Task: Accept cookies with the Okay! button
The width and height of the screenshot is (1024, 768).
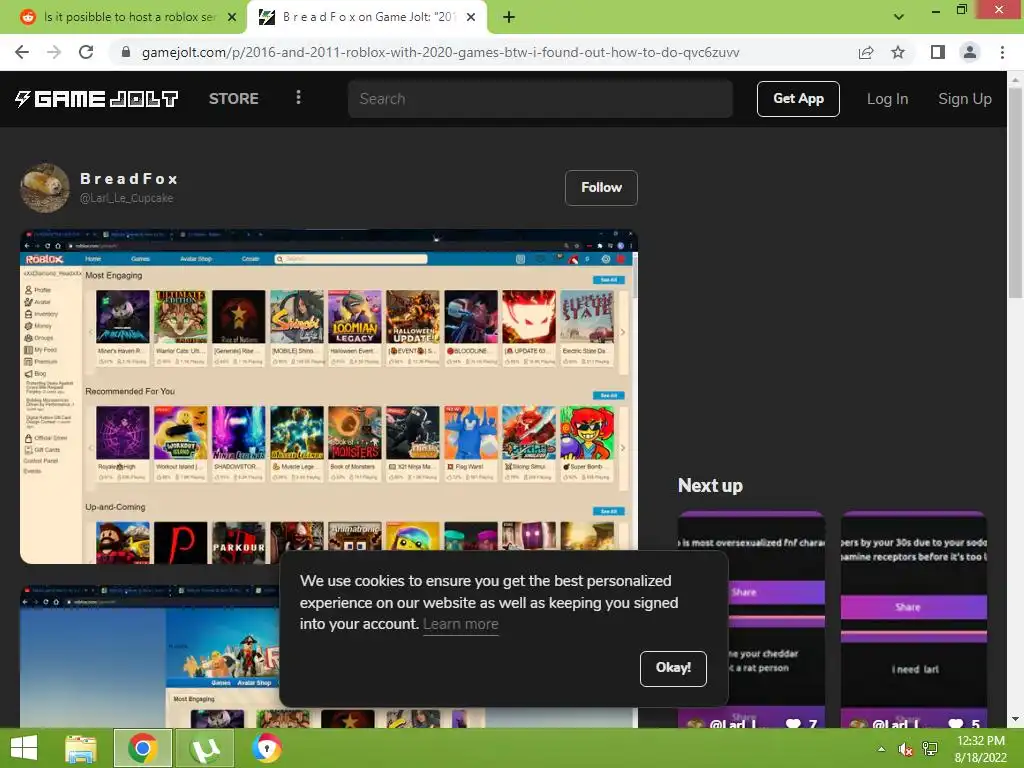Action: [x=673, y=668]
